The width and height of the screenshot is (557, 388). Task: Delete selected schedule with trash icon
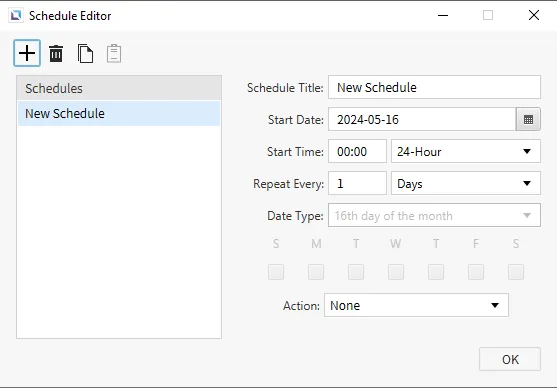(x=56, y=53)
